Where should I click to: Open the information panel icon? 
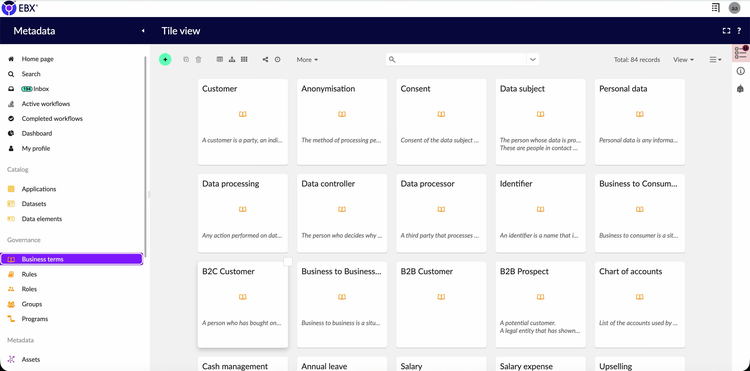click(x=741, y=71)
